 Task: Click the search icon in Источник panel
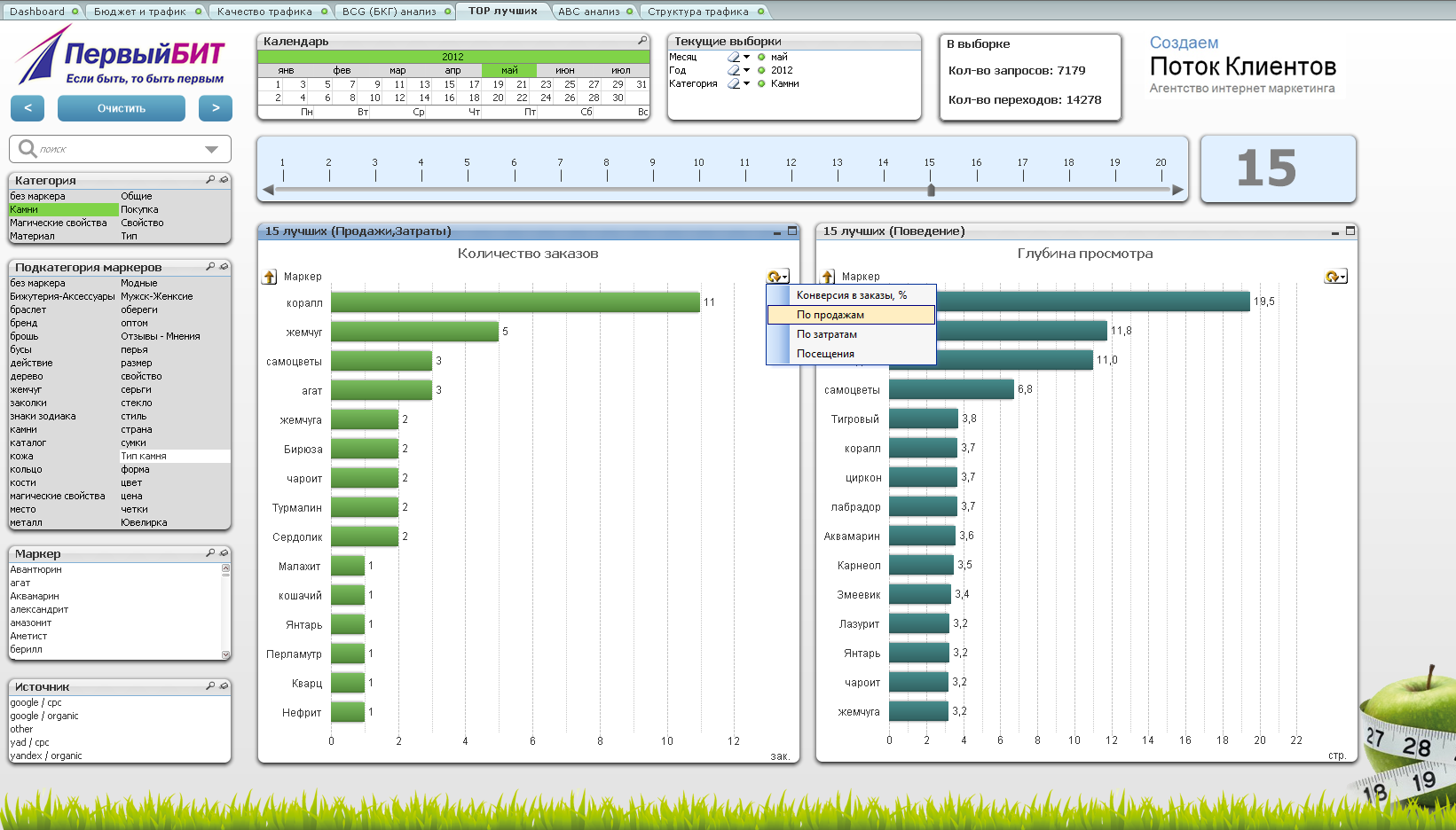tap(210, 686)
